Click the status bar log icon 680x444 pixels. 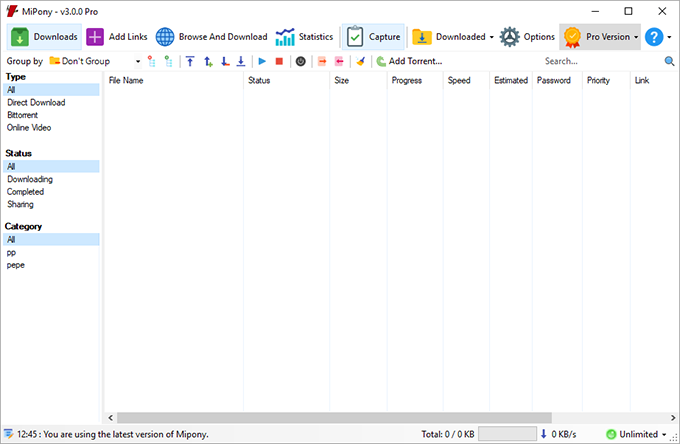tap(8, 434)
